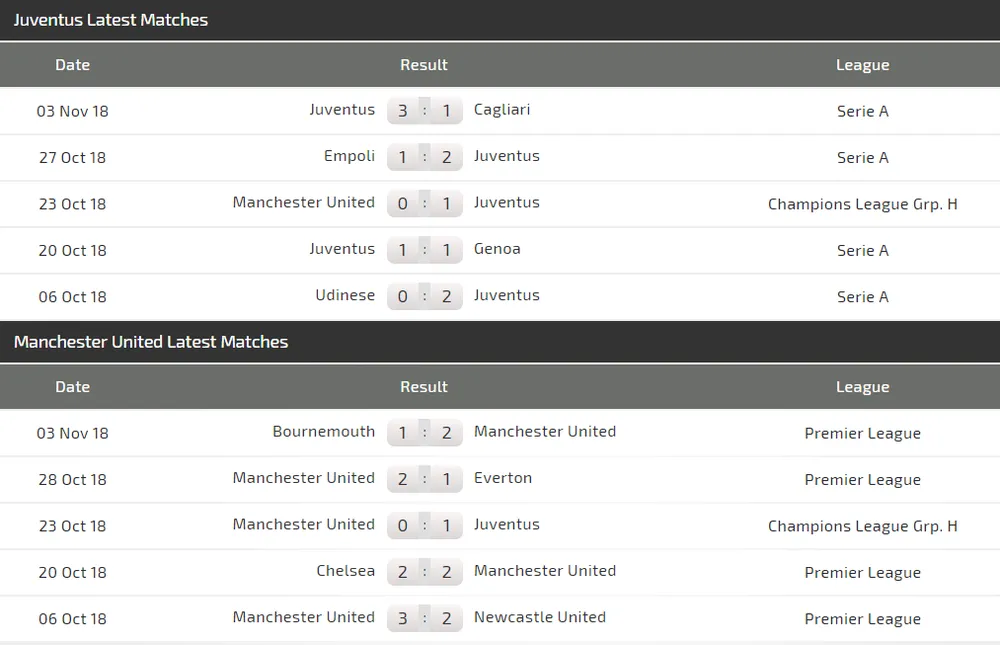Click the 2:2 Chelsea draw score box
The image size is (1000, 645).
(x=424, y=571)
